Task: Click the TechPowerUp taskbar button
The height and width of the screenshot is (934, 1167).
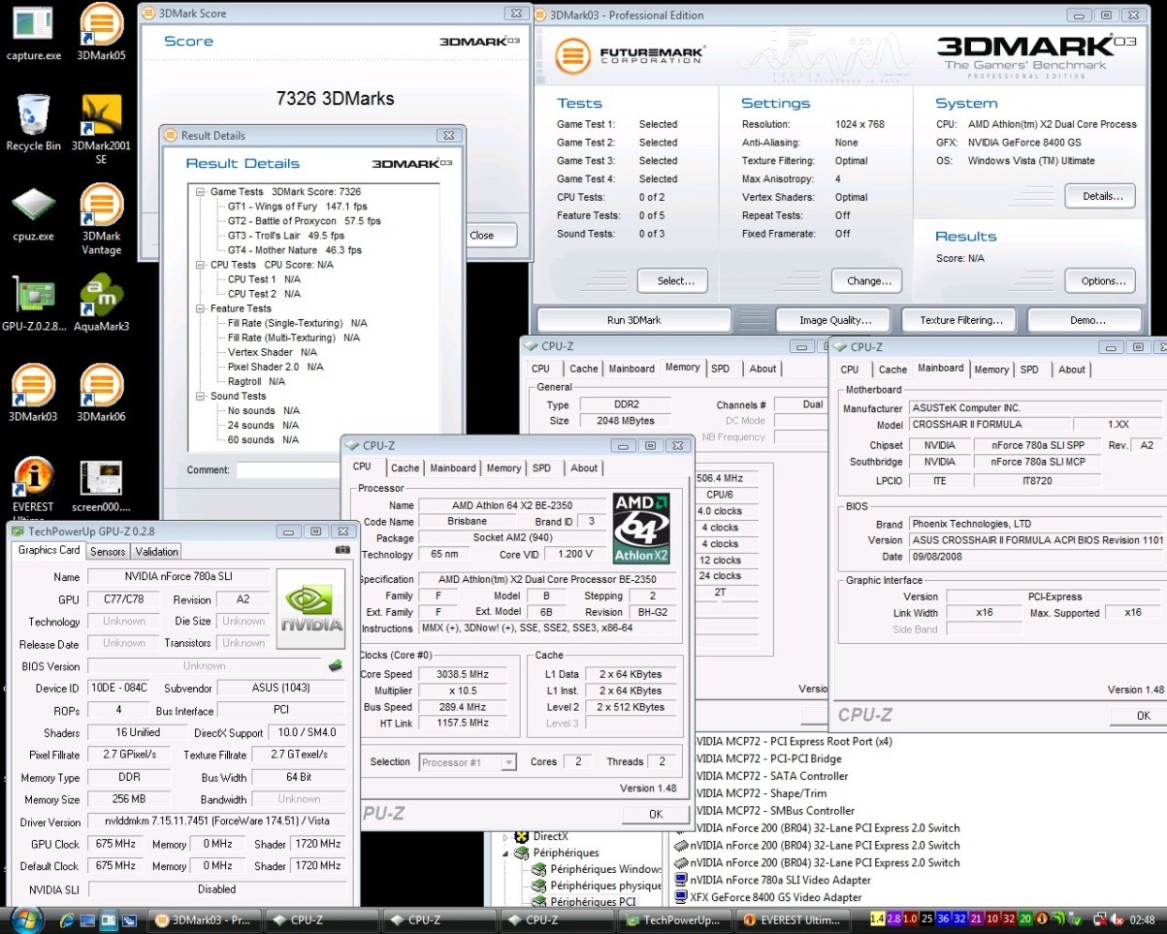Action: tap(674, 920)
